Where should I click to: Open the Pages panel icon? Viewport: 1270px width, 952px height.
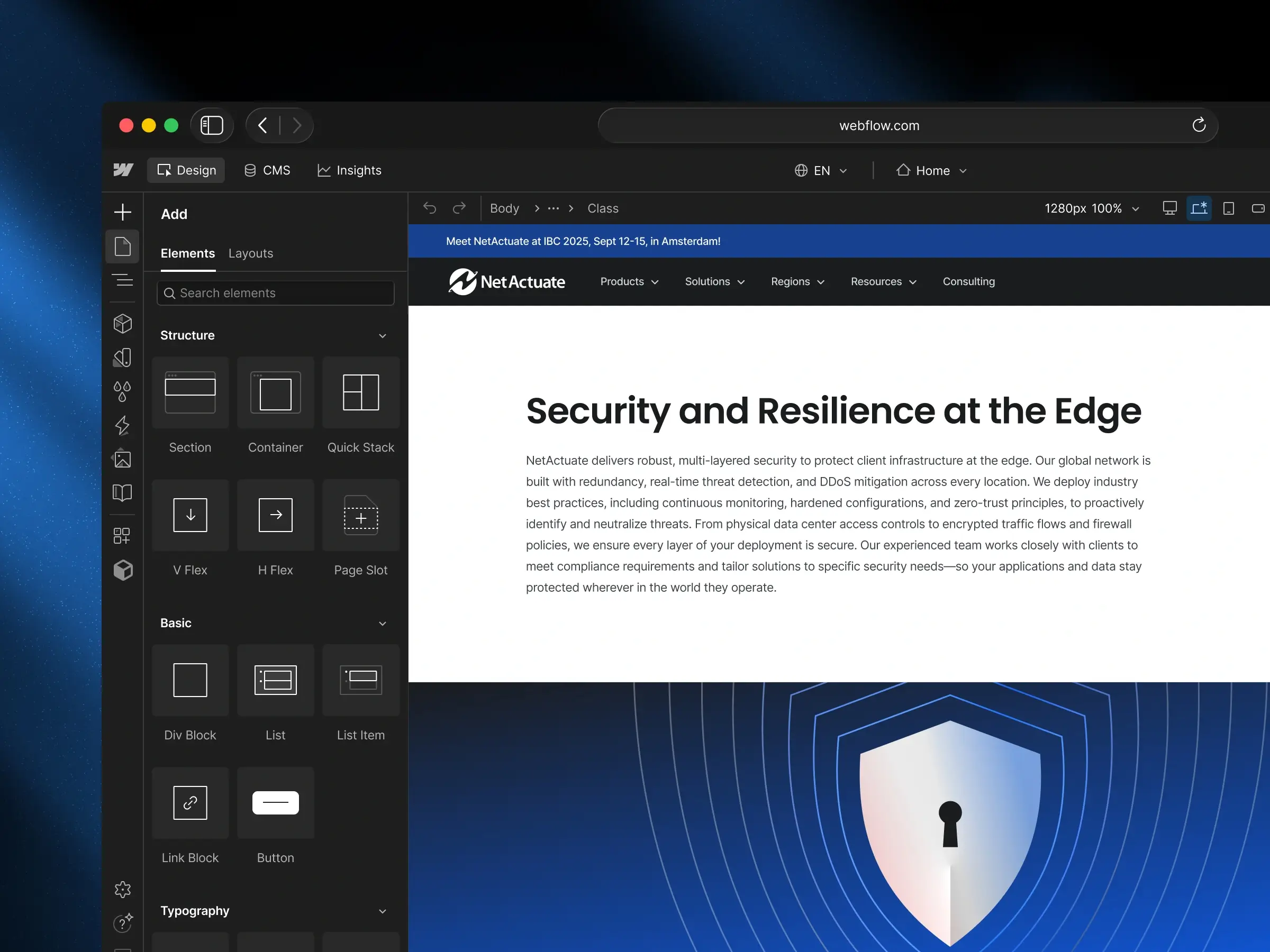122,247
